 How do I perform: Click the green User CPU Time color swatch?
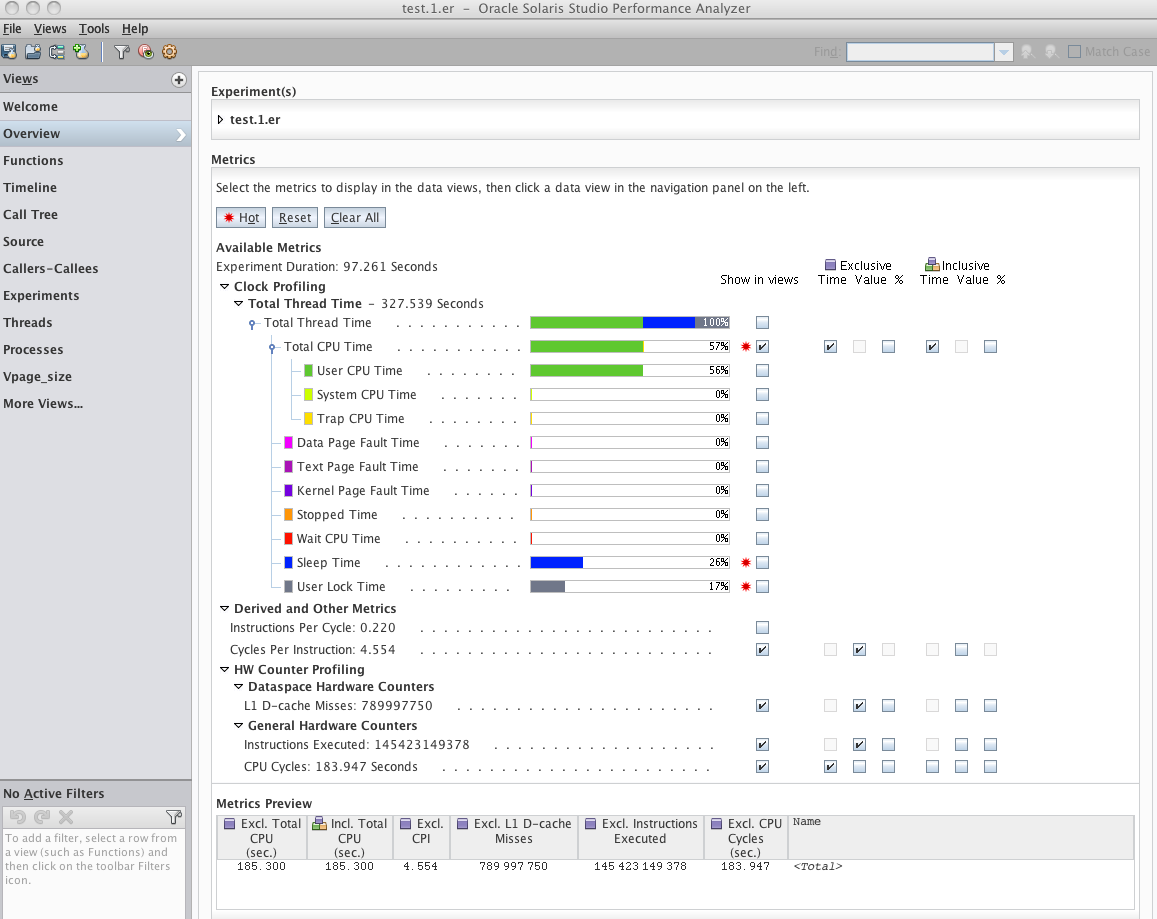pos(308,371)
